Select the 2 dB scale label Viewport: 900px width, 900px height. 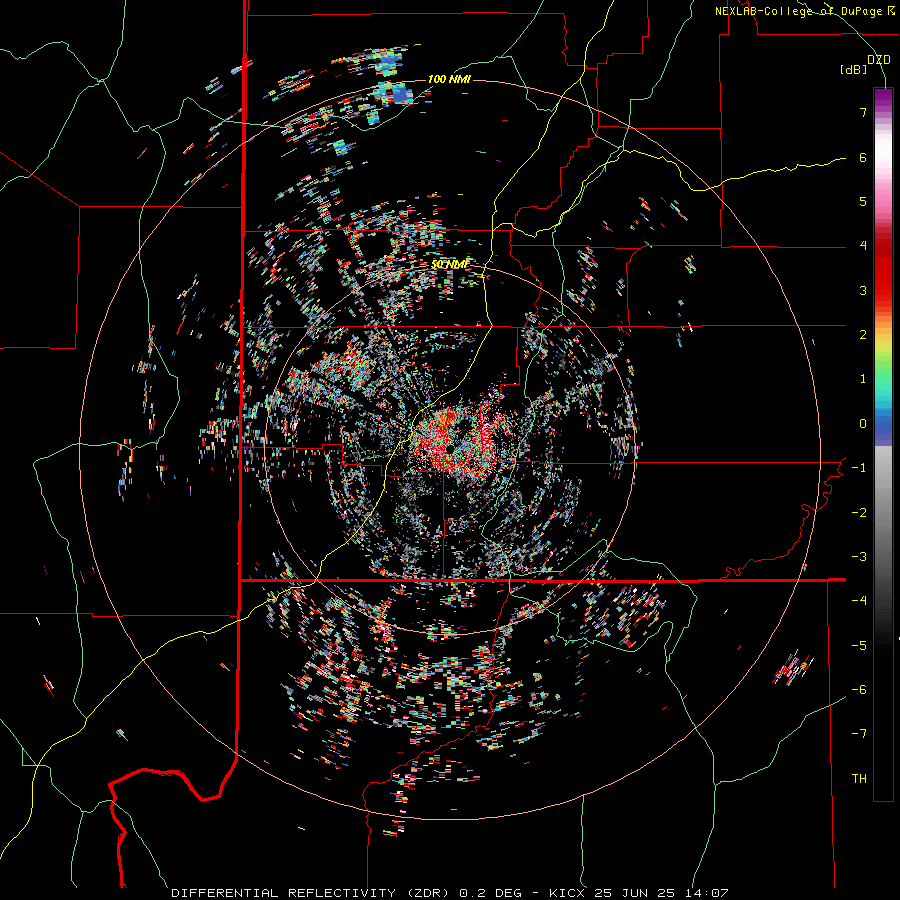click(x=863, y=335)
